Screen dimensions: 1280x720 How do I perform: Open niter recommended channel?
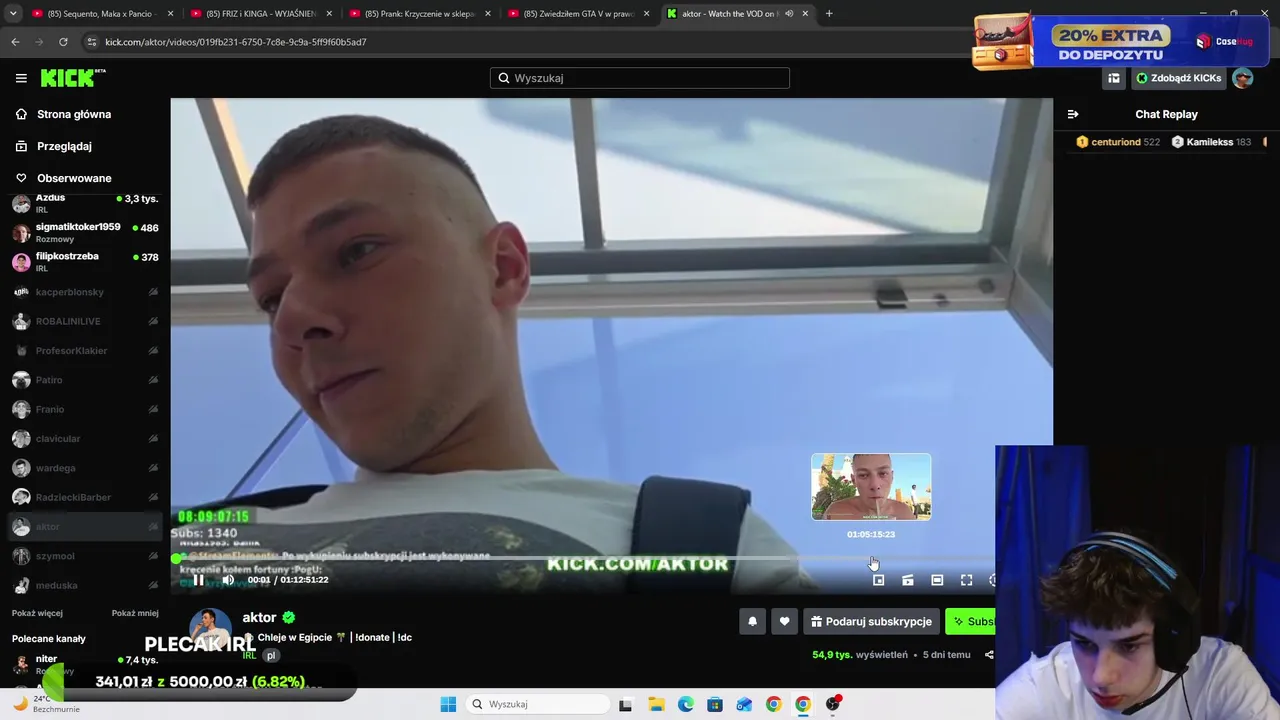click(x=85, y=663)
